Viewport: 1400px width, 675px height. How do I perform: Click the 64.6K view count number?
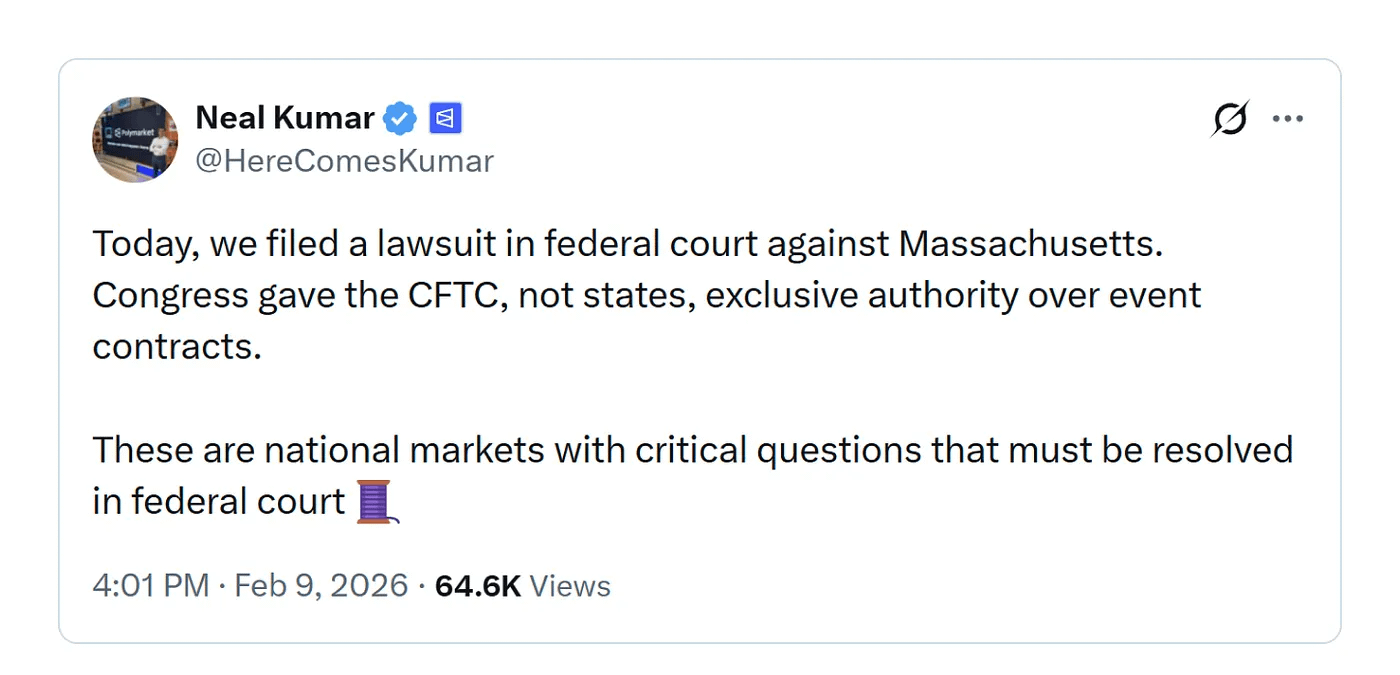(478, 586)
